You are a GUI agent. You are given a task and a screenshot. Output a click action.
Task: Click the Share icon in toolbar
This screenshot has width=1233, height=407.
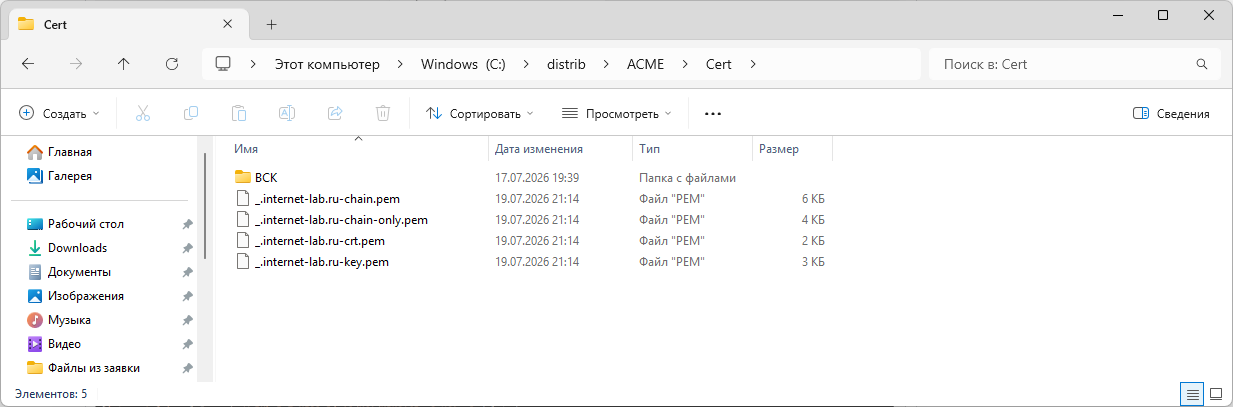(x=335, y=113)
